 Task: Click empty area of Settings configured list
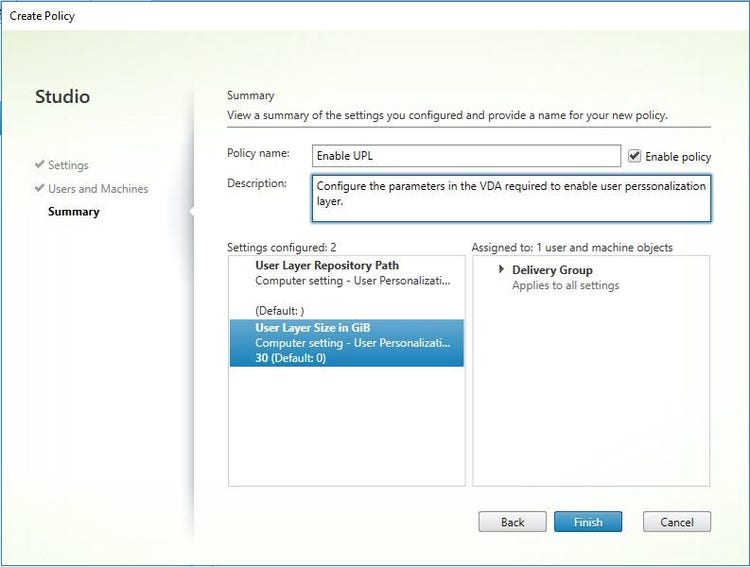347,426
